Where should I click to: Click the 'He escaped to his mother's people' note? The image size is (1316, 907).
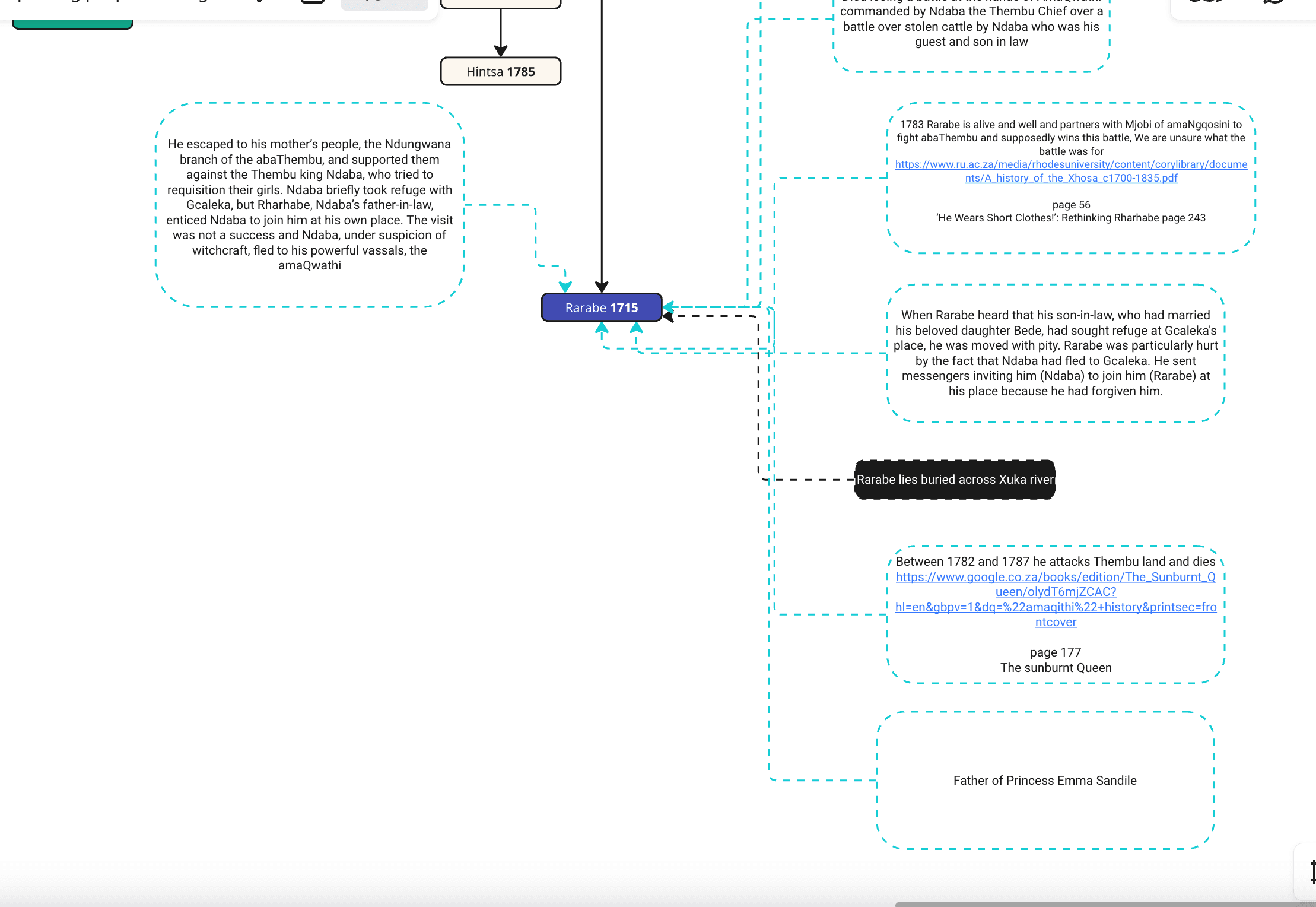310,205
